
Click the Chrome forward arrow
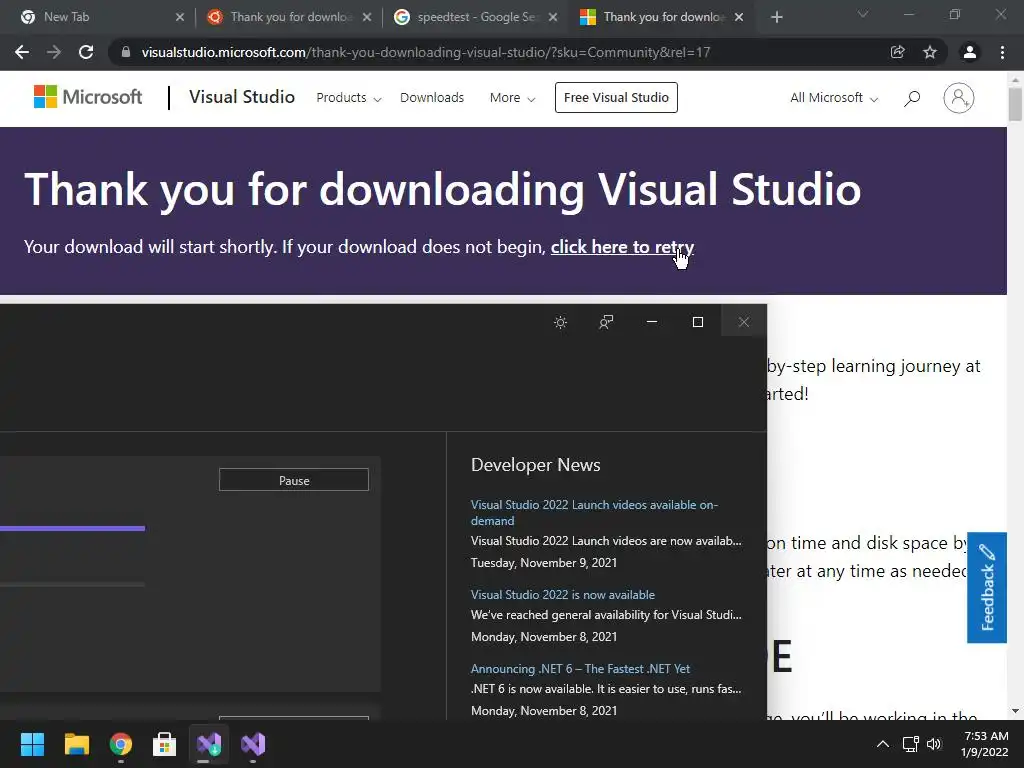[54, 52]
